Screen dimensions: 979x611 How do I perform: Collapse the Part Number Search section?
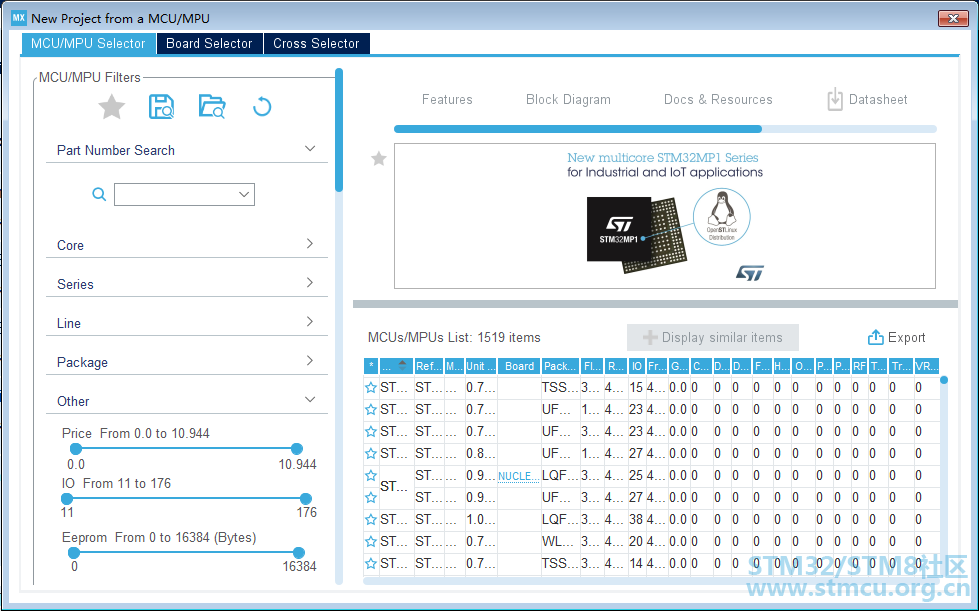(x=310, y=149)
